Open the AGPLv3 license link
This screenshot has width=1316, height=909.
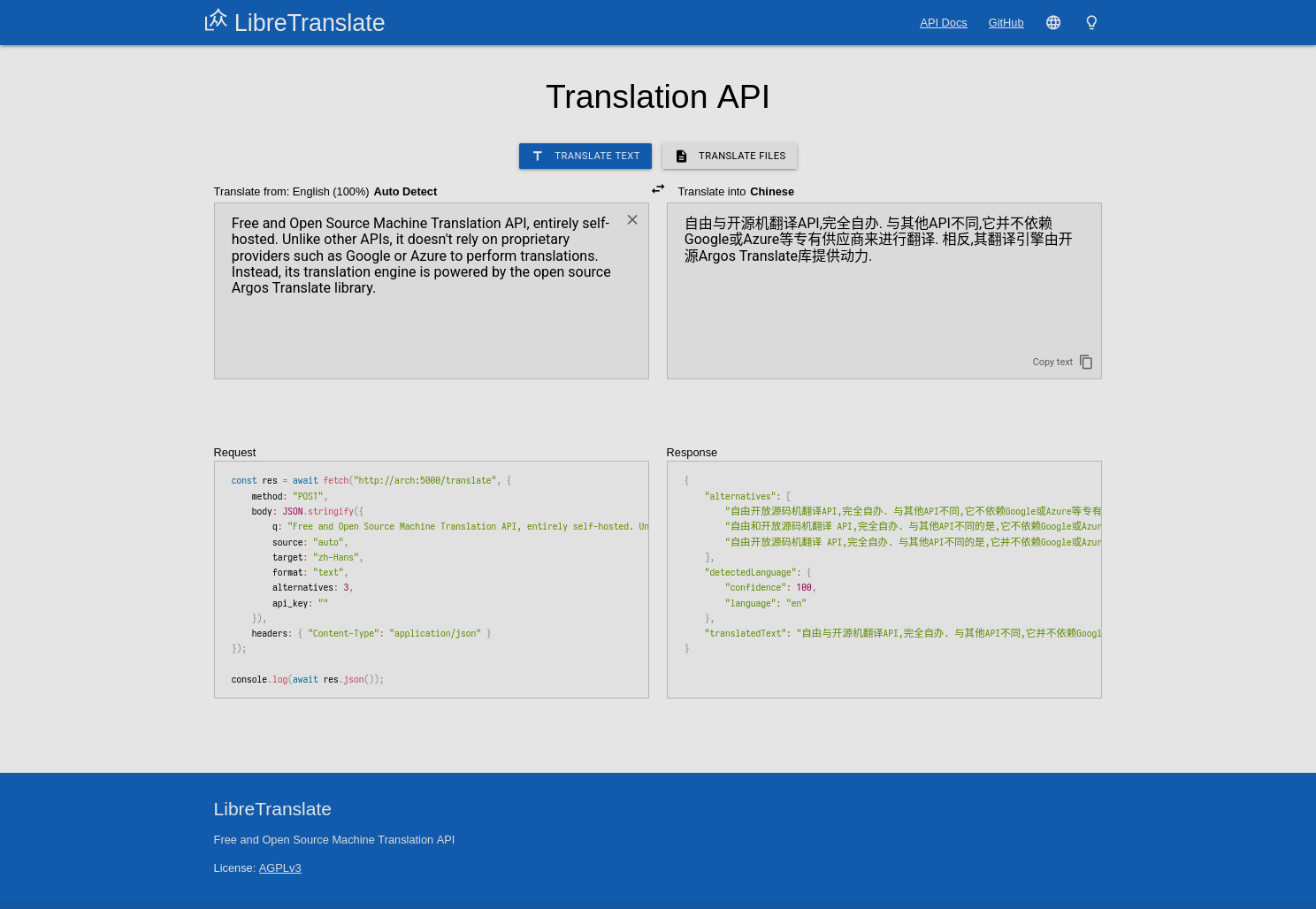(279, 868)
